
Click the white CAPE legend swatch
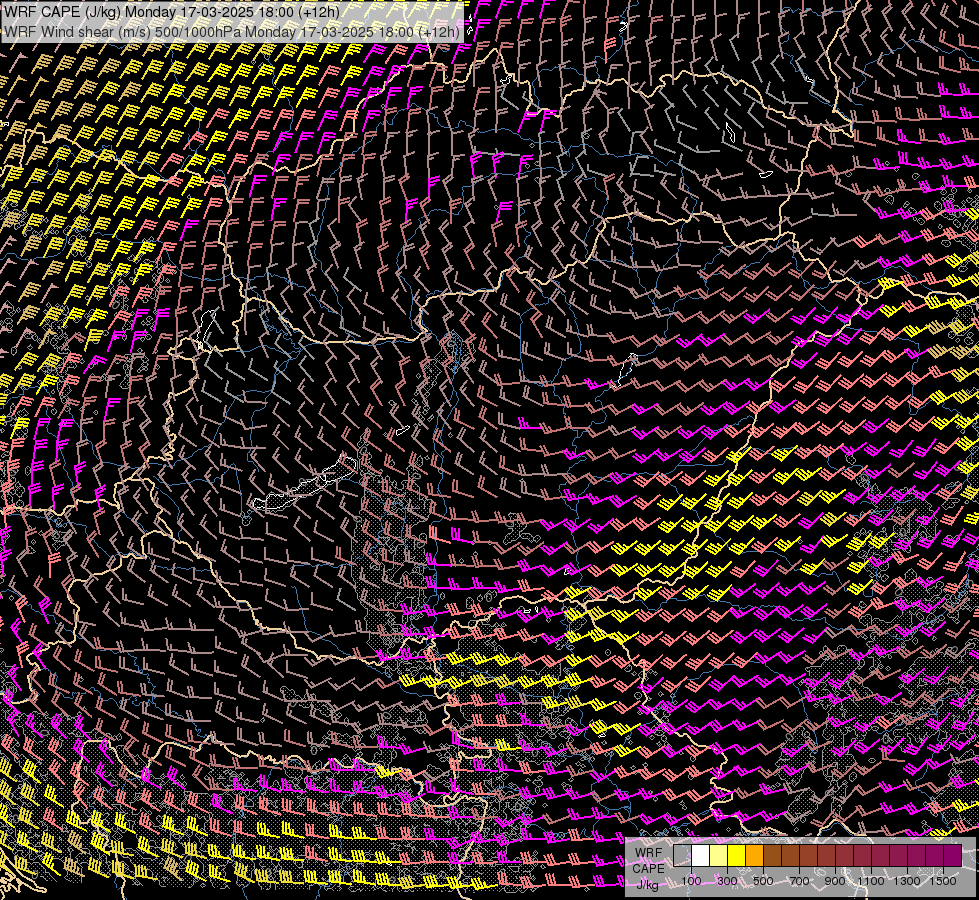click(x=701, y=856)
